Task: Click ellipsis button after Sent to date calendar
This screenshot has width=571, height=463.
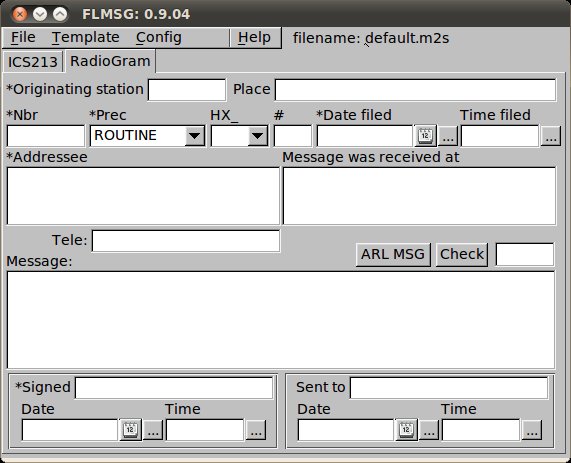Action: tap(429, 430)
